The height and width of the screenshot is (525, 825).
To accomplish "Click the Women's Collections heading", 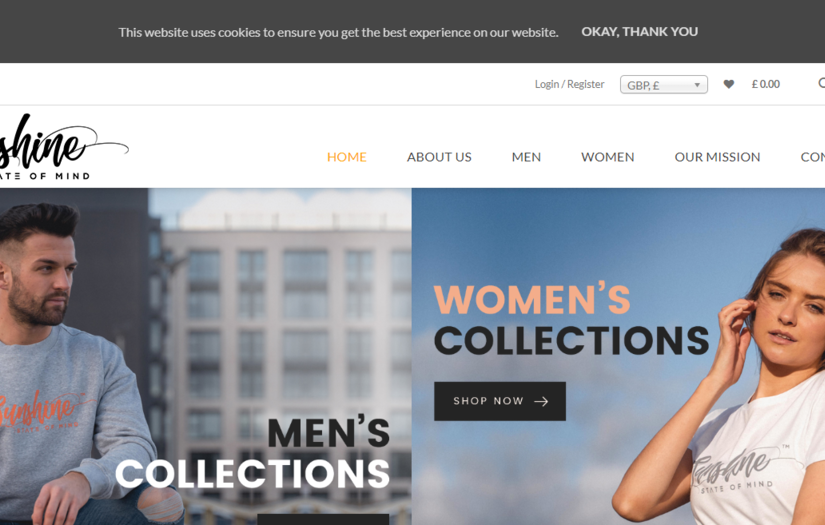I will pos(571,321).
